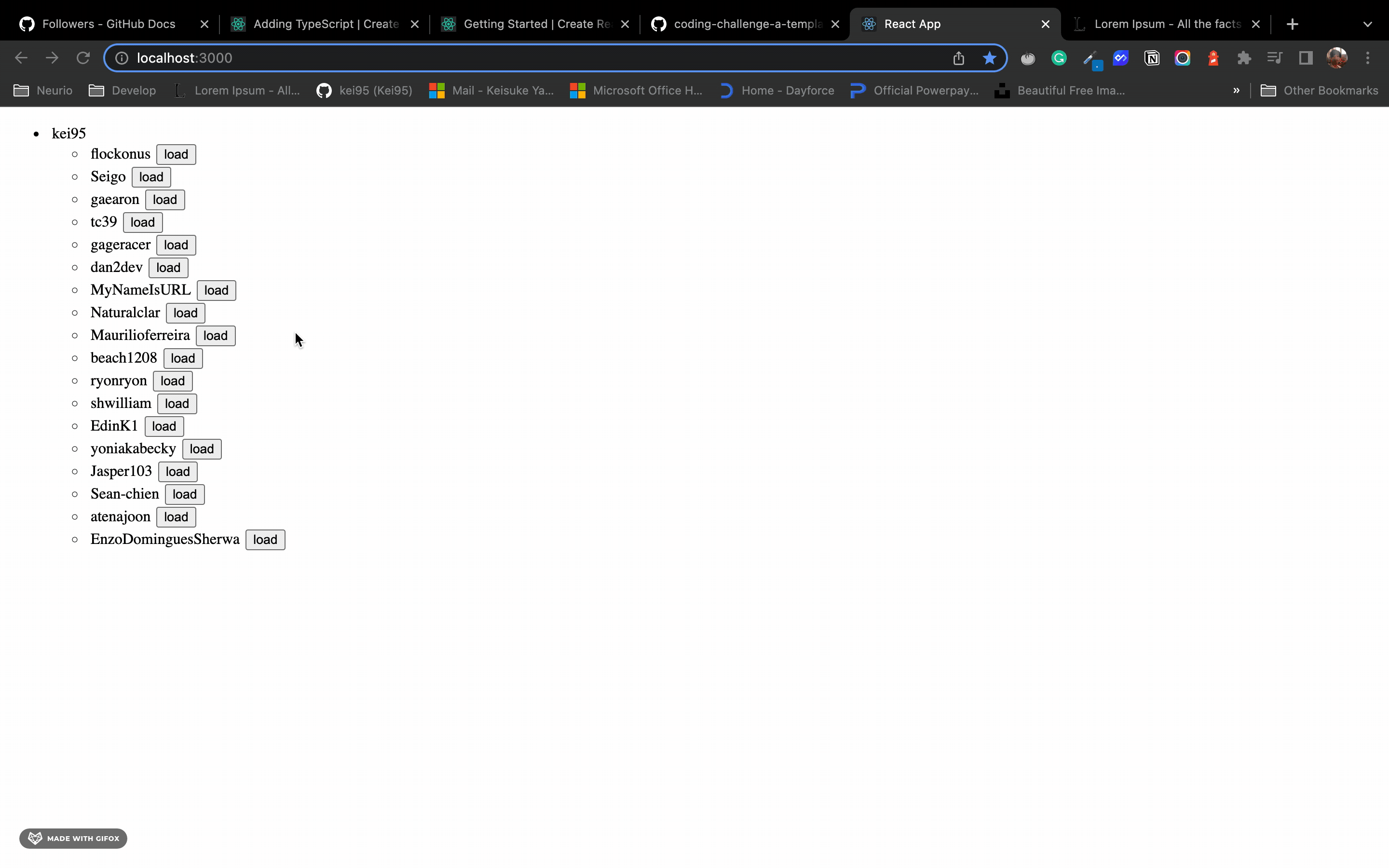Open the profile avatar
This screenshot has width=1389, height=868.
1337,58
